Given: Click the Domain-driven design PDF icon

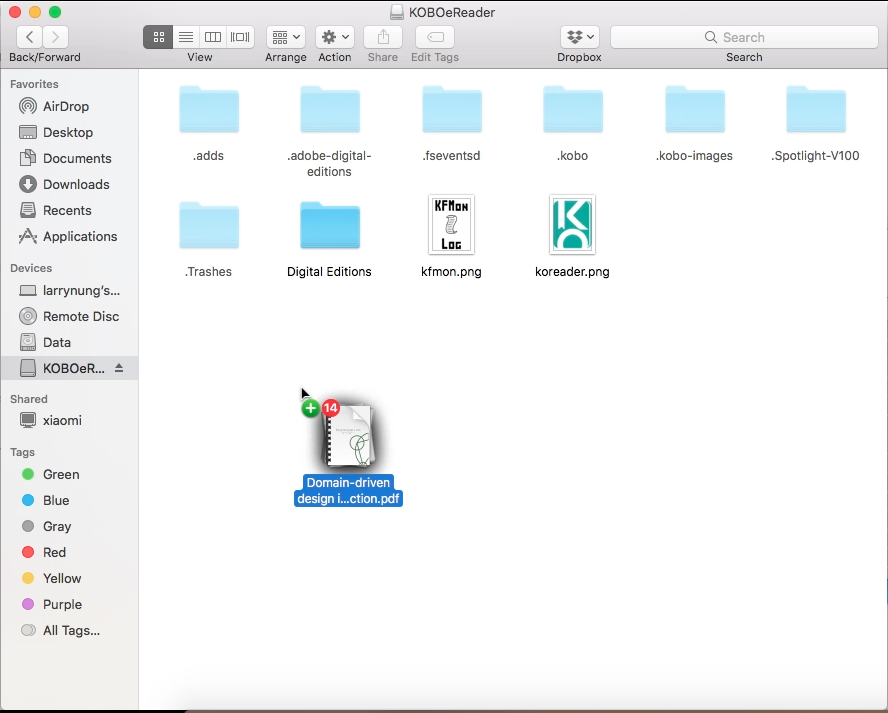Looking at the screenshot, I should pyautogui.click(x=347, y=436).
